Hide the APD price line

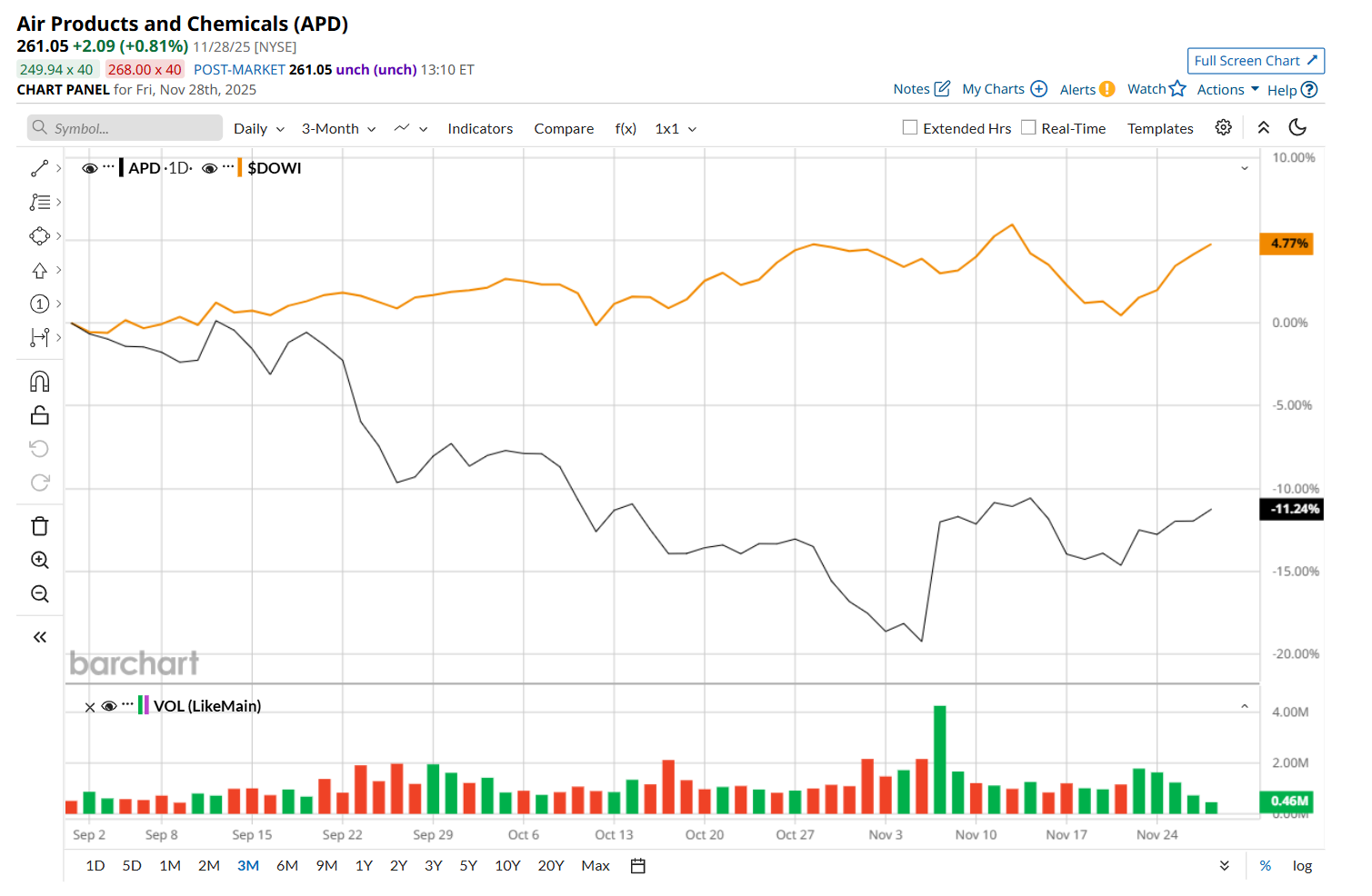[x=89, y=168]
